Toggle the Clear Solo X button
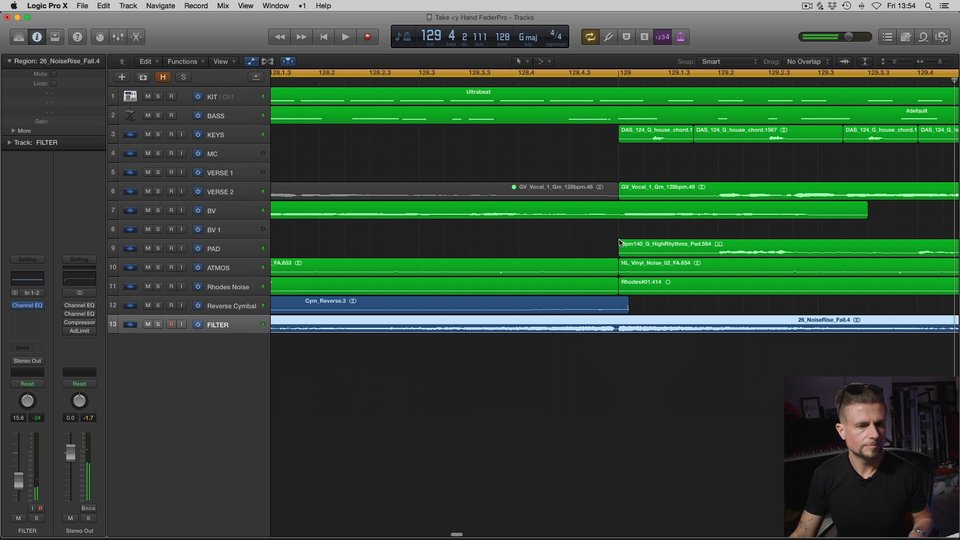Screen dimensions: 960x540 (626, 37)
